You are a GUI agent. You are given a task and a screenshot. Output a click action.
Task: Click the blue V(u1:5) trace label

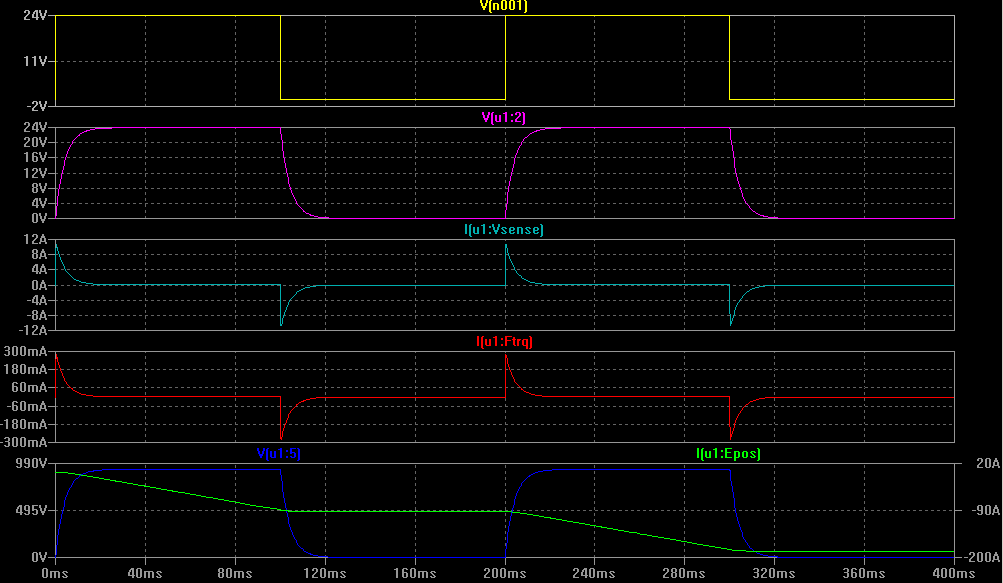point(279,454)
